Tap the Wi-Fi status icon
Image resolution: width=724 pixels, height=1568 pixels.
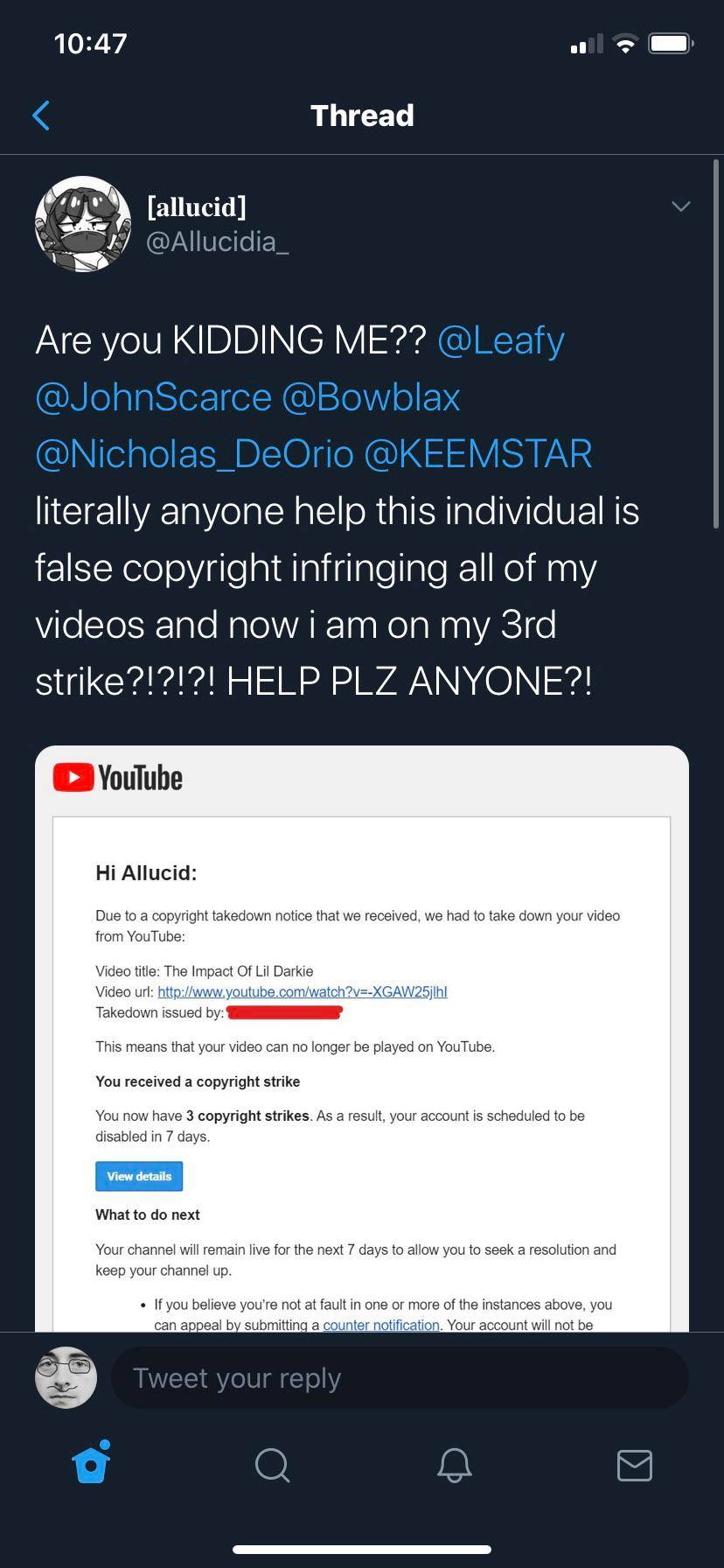tap(626, 42)
